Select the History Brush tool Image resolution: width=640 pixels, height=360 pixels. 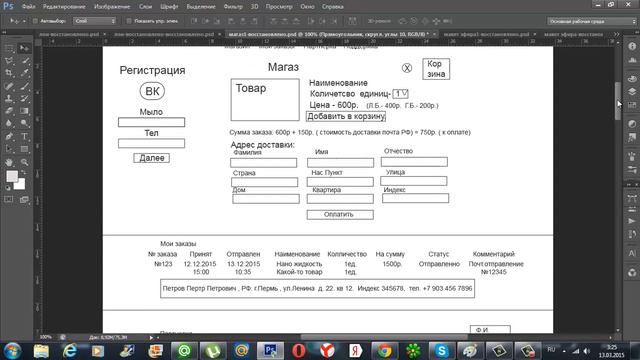click(24, 98)
